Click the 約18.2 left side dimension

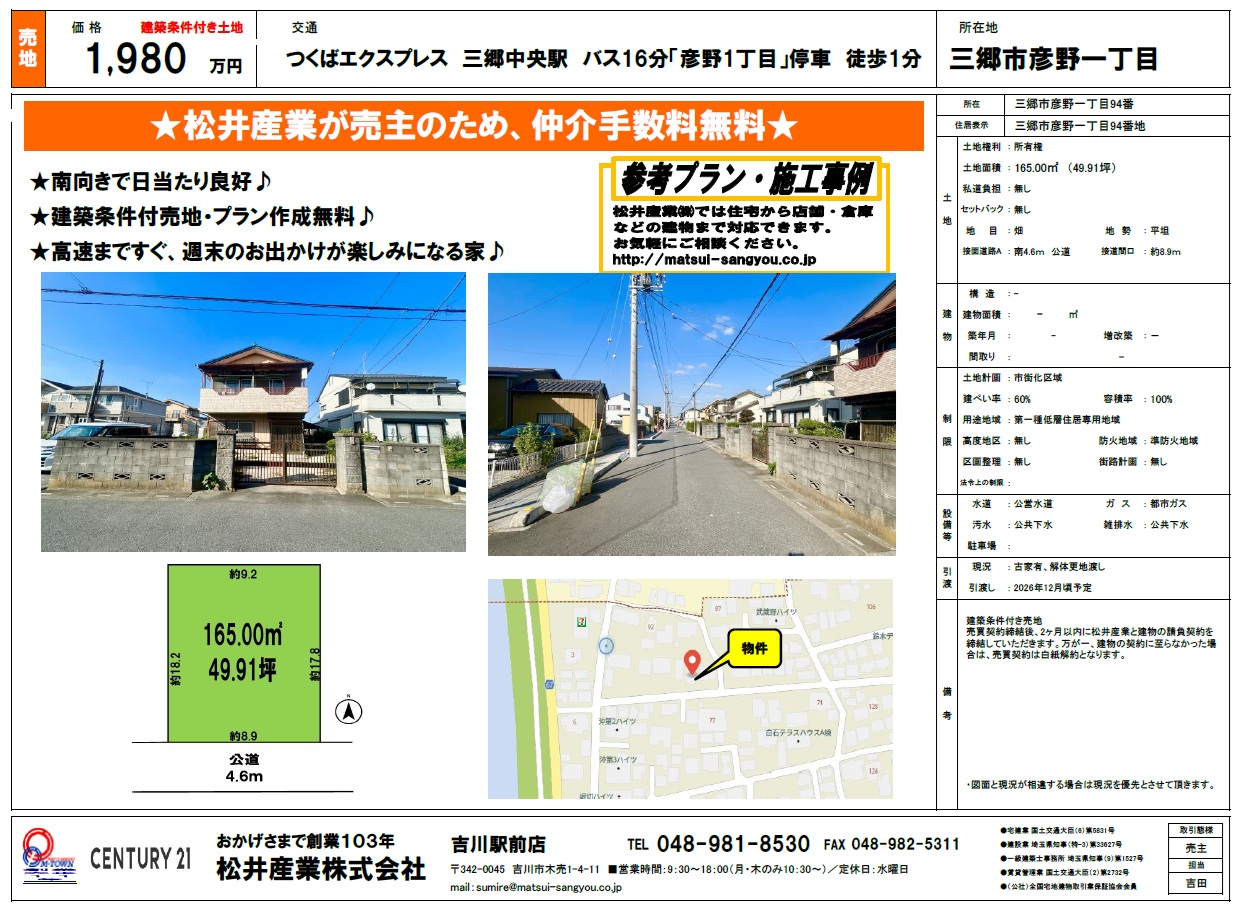pos(176,670)
